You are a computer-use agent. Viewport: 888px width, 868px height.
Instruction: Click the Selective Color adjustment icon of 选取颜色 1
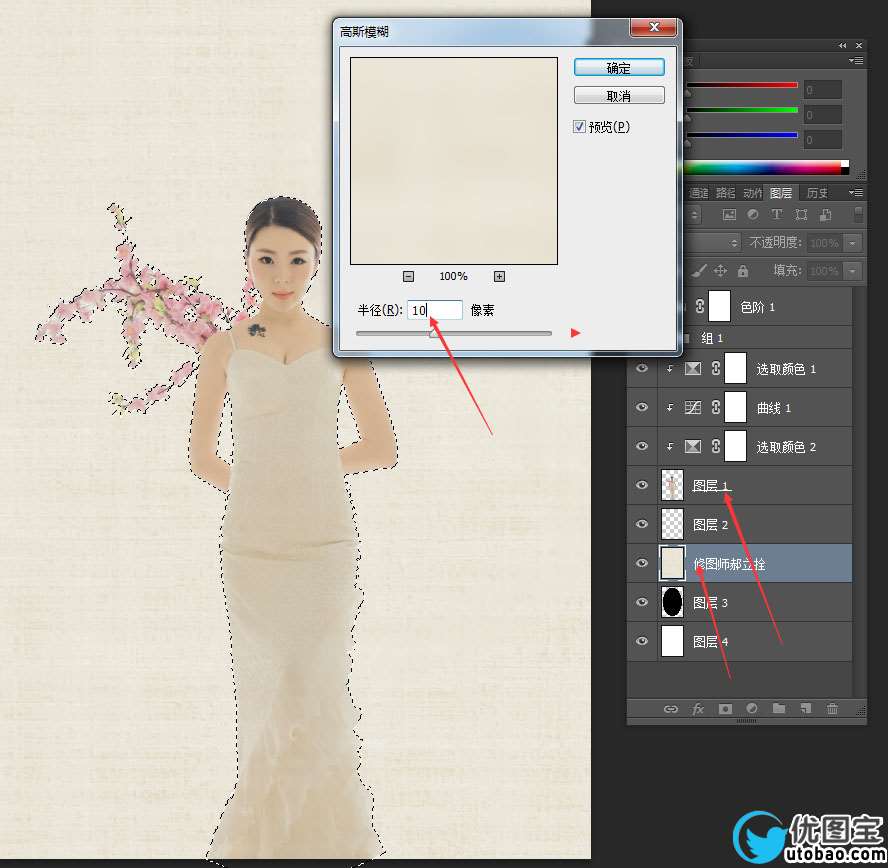click(693, 369)
